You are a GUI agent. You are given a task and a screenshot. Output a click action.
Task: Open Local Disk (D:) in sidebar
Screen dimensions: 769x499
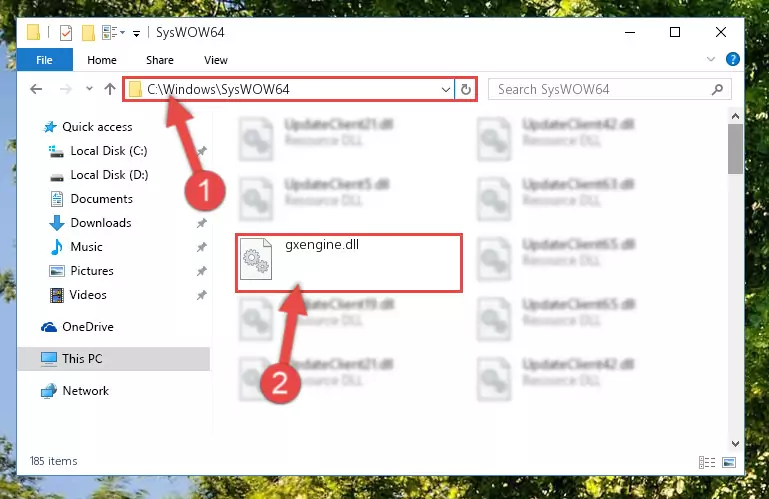point(109,175)
